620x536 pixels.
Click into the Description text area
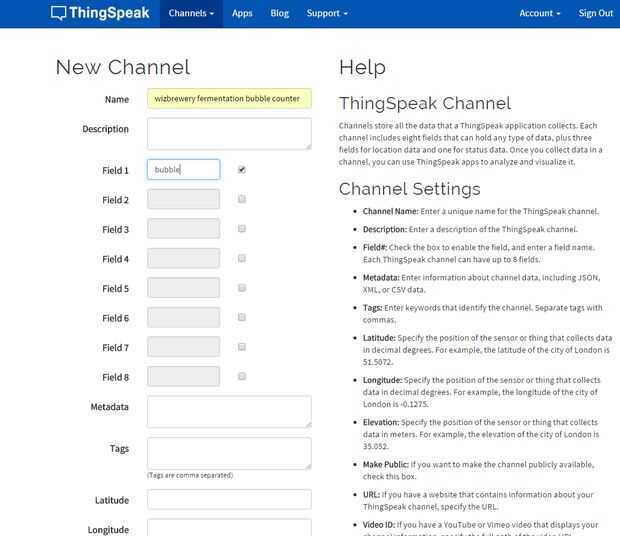tap(229, 134)
